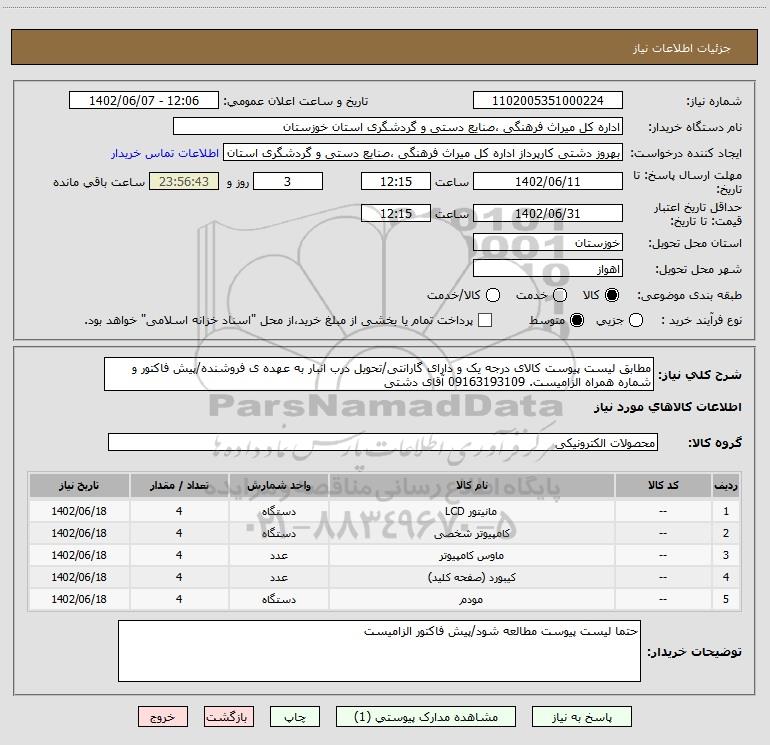Click the کیبورد (صفحه کلید) item name

(x=471, y=578)
